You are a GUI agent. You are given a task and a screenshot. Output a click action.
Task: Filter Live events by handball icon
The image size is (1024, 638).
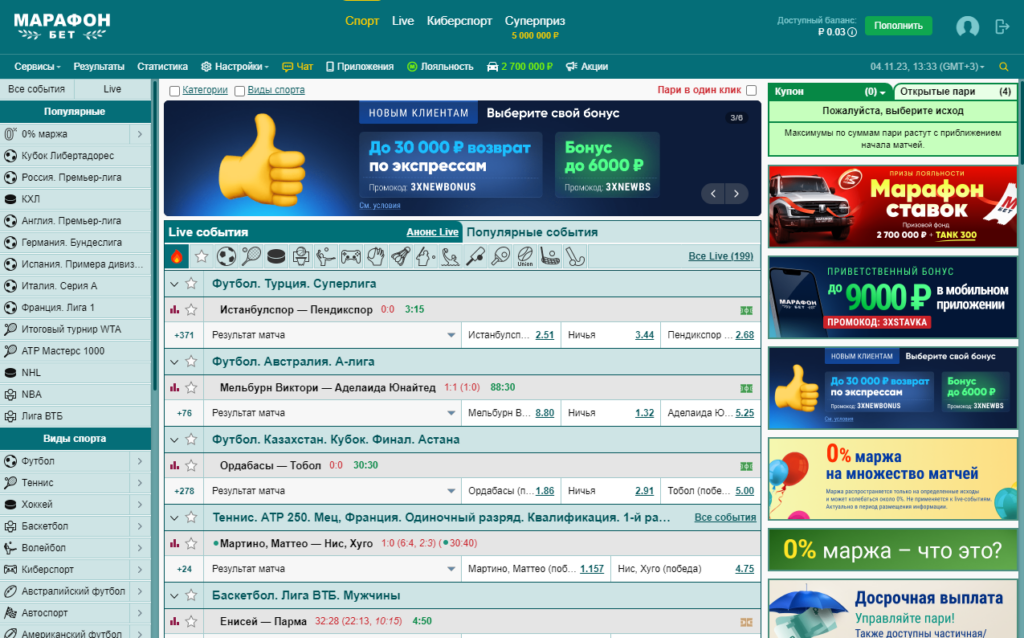pos(376,257)
